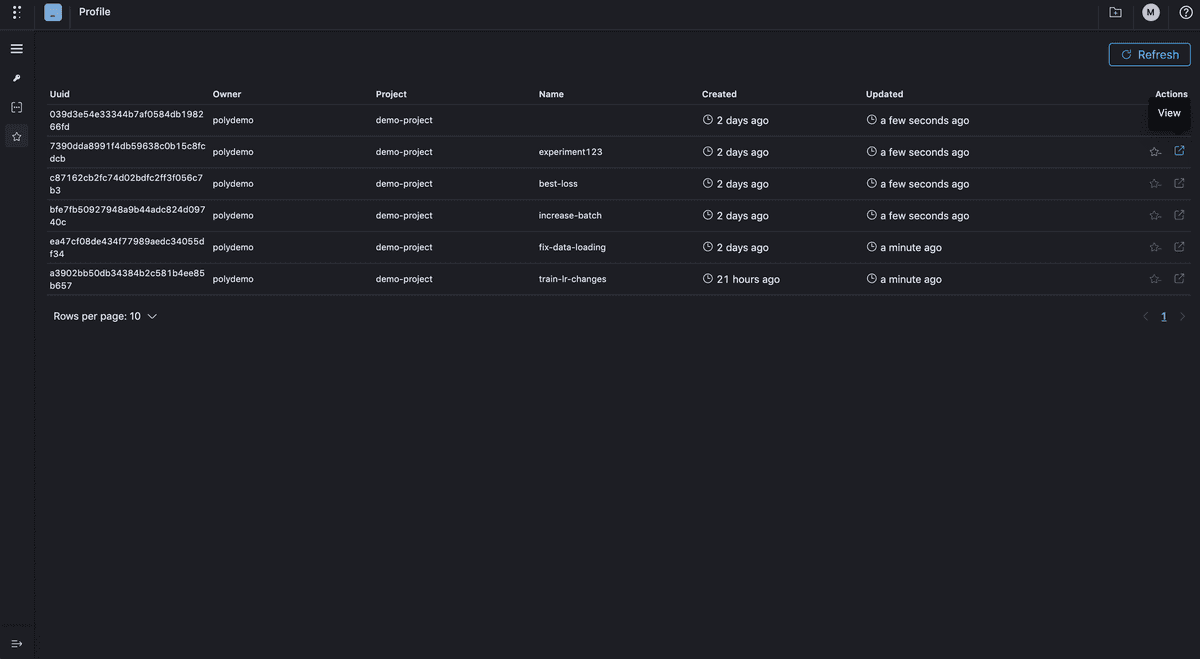
Task: Go to previous page arrow
Action: 1146,316
